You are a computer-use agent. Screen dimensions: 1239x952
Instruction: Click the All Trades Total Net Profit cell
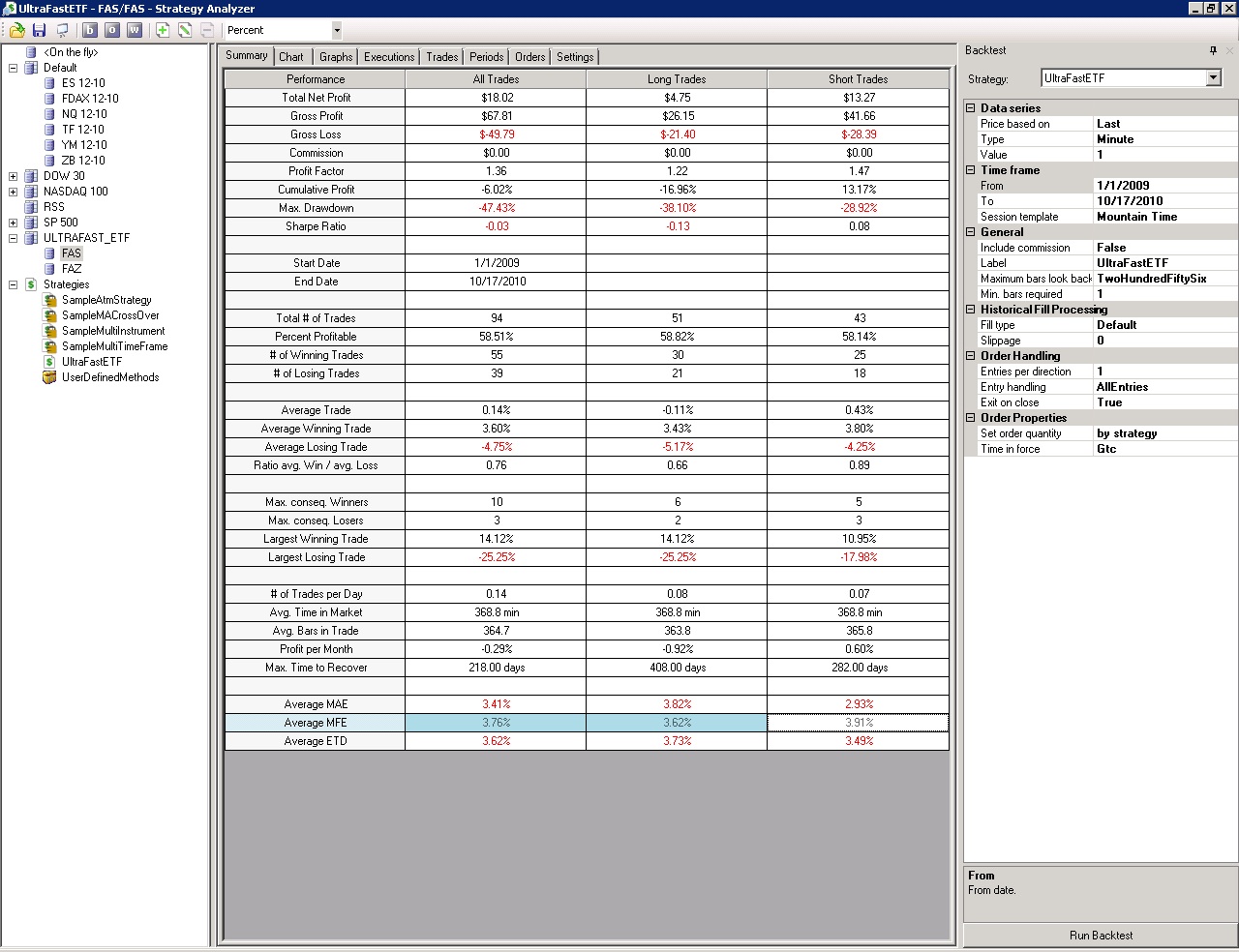tap(497, 98)
